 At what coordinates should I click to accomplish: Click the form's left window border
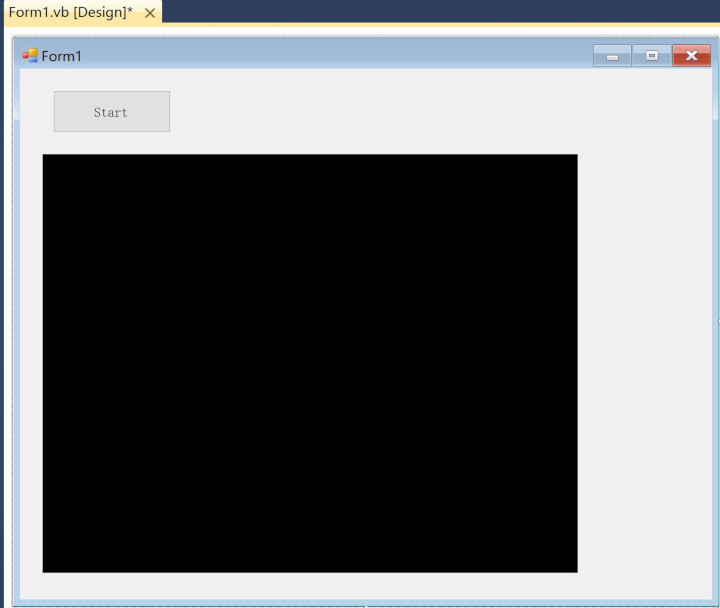(16, 330)
